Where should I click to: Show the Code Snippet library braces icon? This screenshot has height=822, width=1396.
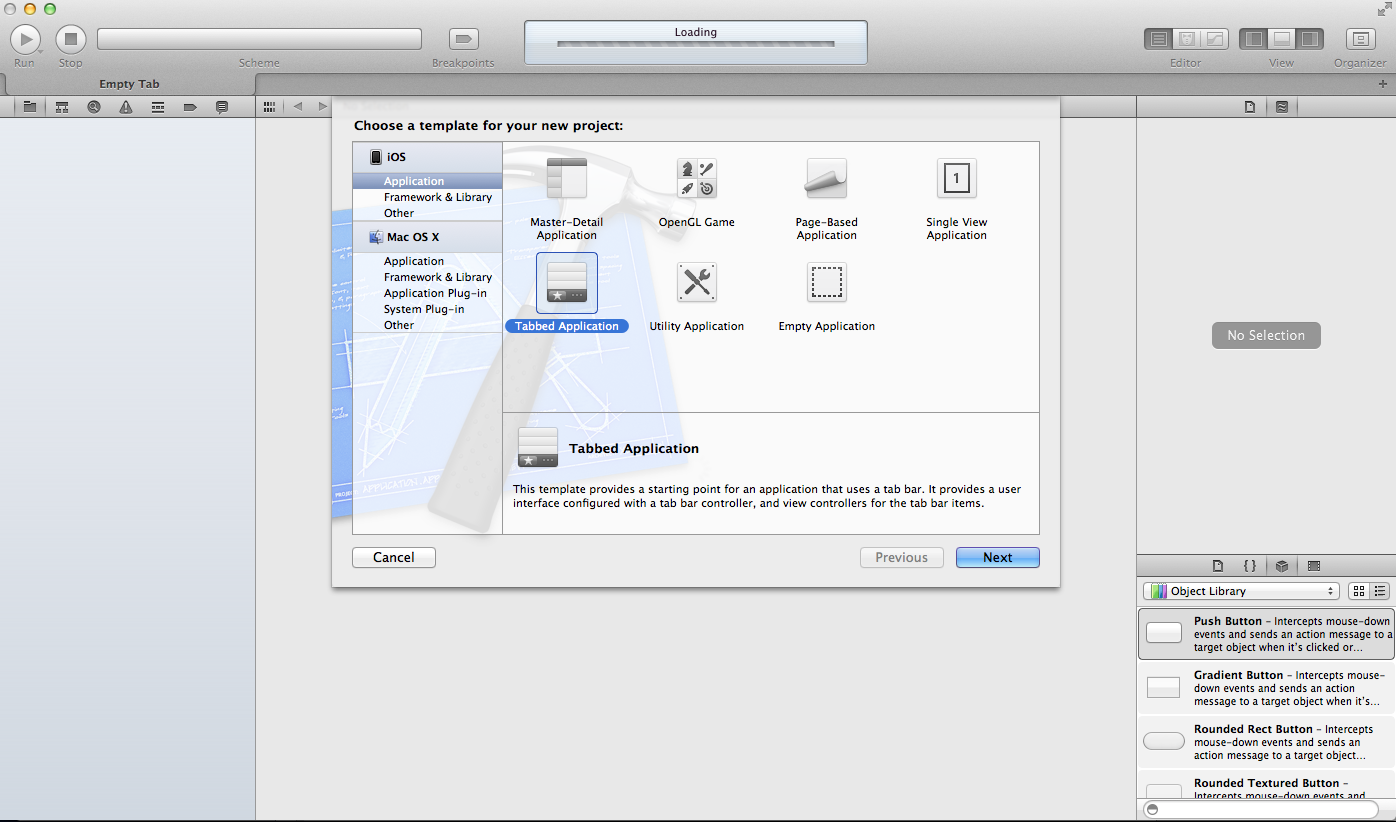coord(1250,565)
